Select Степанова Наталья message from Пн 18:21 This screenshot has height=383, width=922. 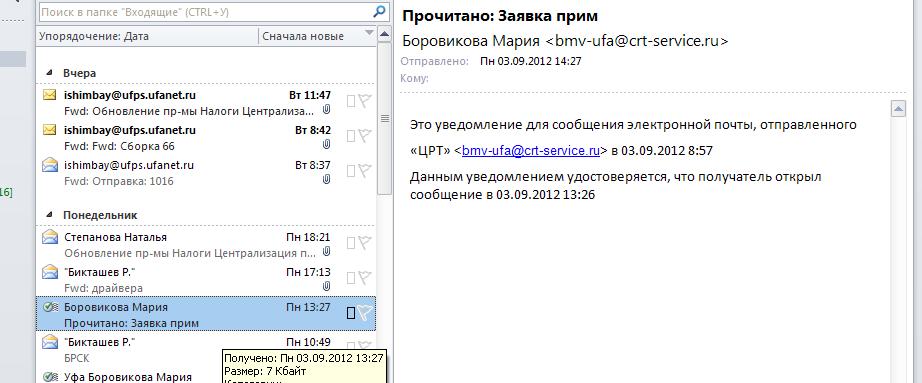(205, 244)
